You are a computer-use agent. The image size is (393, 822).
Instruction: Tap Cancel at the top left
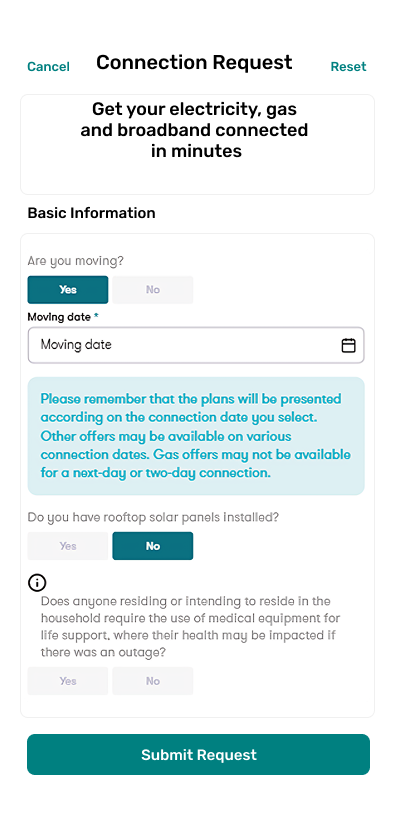click(x=48, y=67)
